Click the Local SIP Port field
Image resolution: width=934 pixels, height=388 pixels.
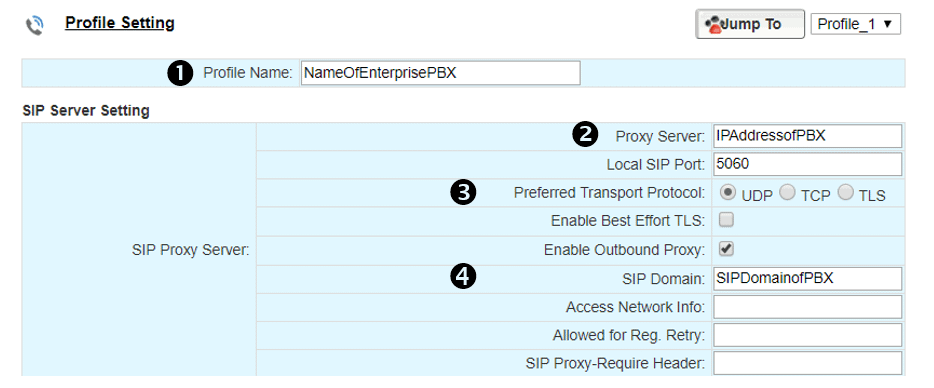pyautogui.click(x=808, y=164)
